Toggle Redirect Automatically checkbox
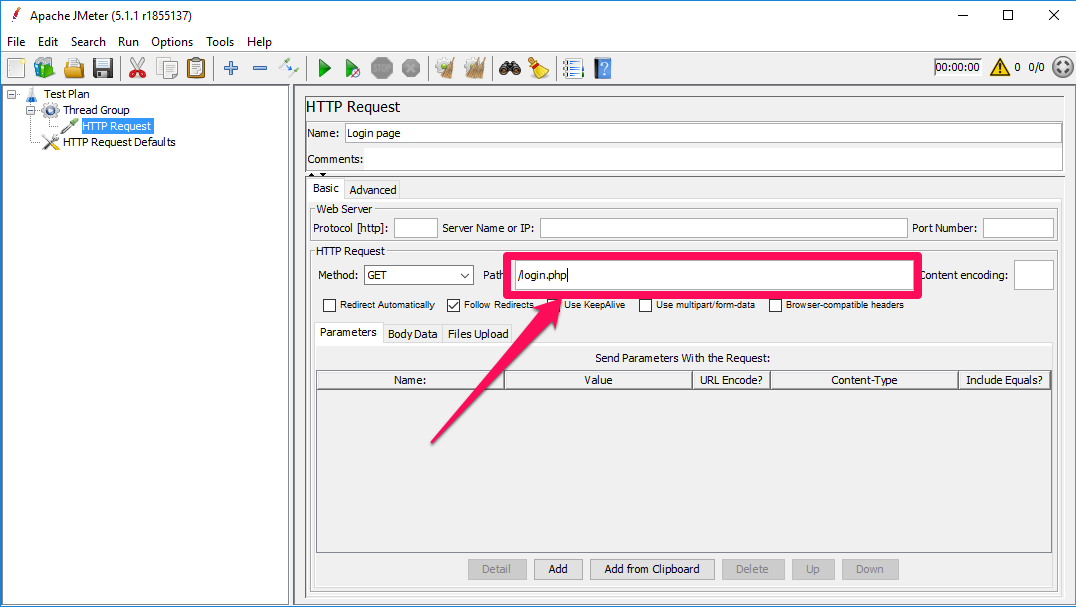Image resolution: width=1076 pixels, height=607 pixels. 329,305
